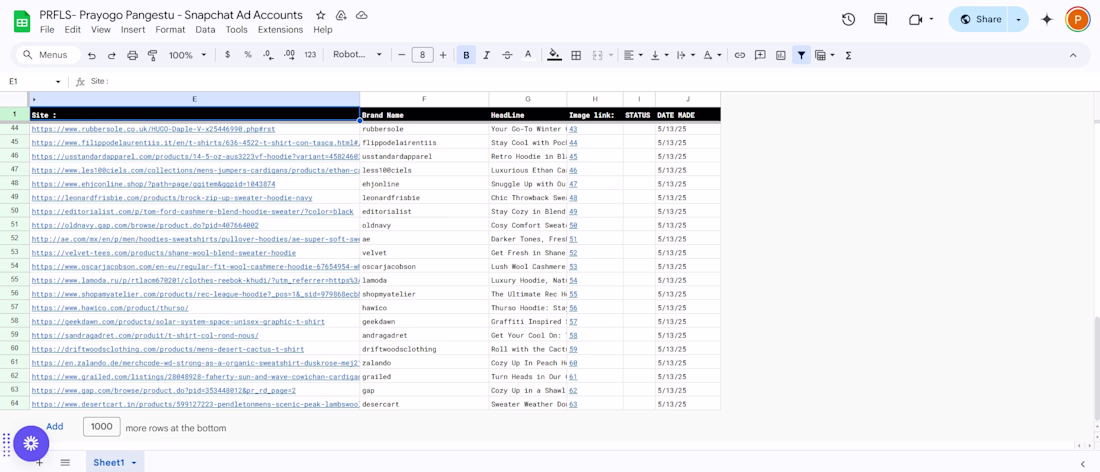Open the text color picker

[x=528, y=55]
